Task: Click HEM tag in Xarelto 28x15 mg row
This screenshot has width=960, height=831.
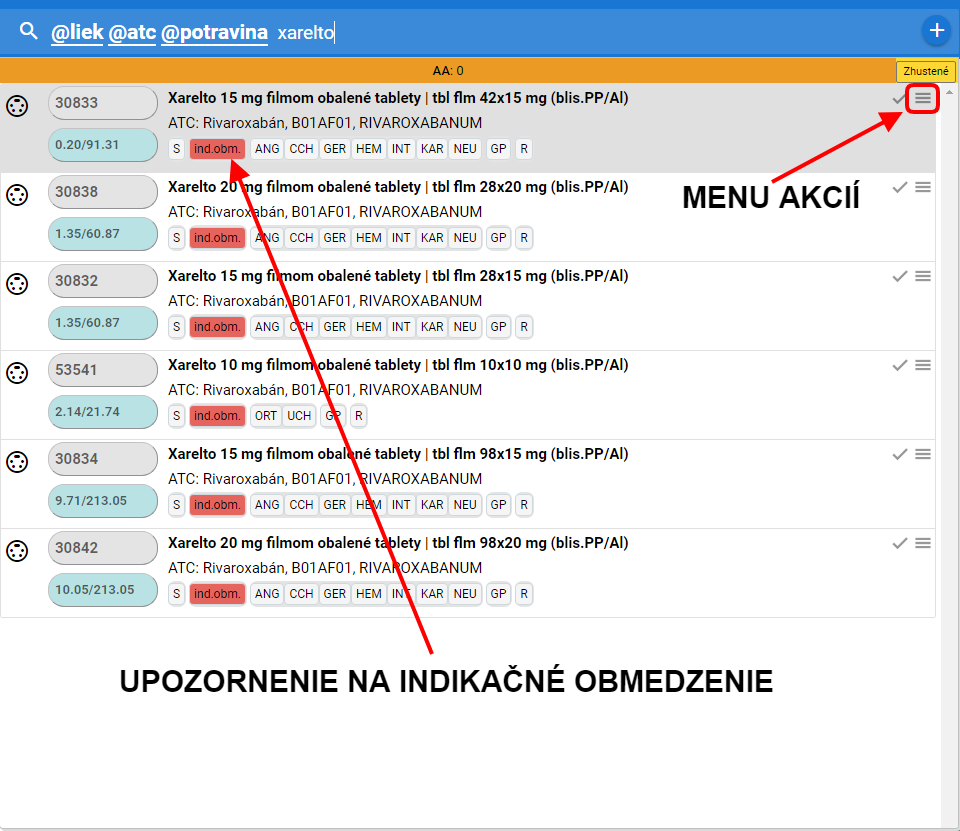Action: (369, 327)
